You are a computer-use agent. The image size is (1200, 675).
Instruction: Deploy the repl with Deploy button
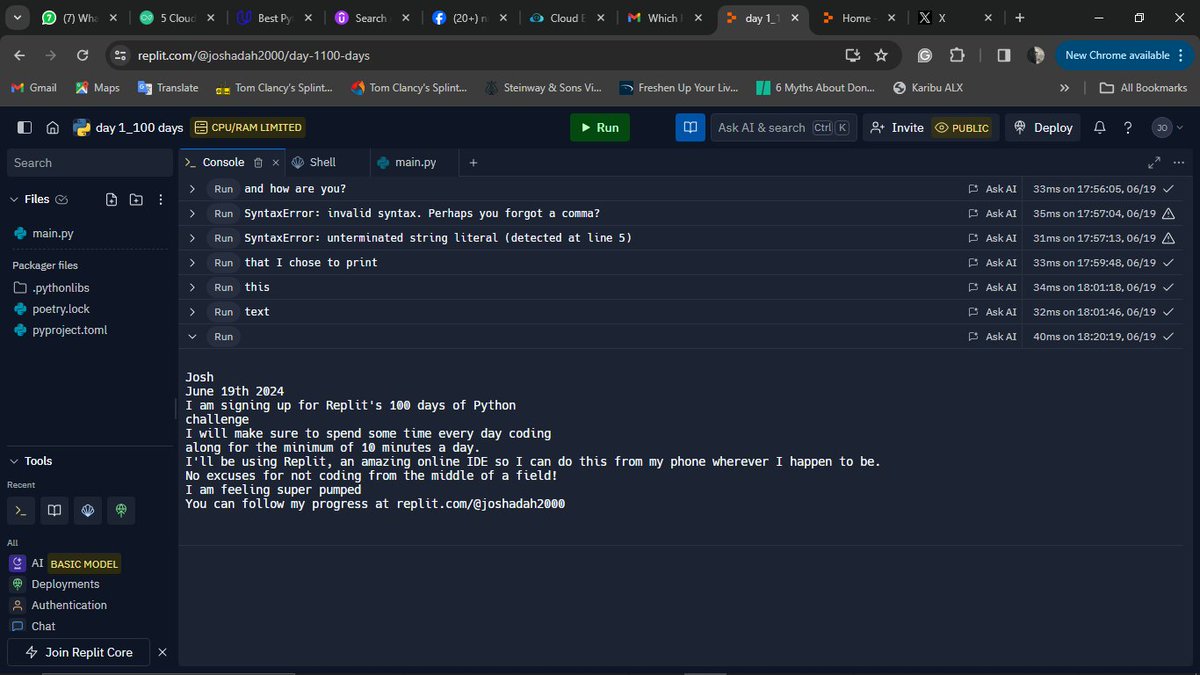coord(1043,127)
